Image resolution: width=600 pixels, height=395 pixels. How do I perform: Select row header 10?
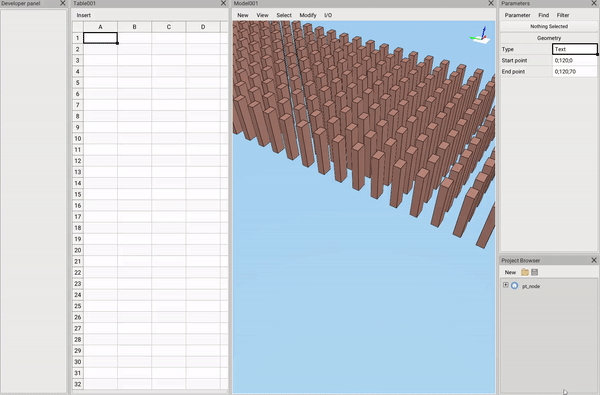coord(78,139)
